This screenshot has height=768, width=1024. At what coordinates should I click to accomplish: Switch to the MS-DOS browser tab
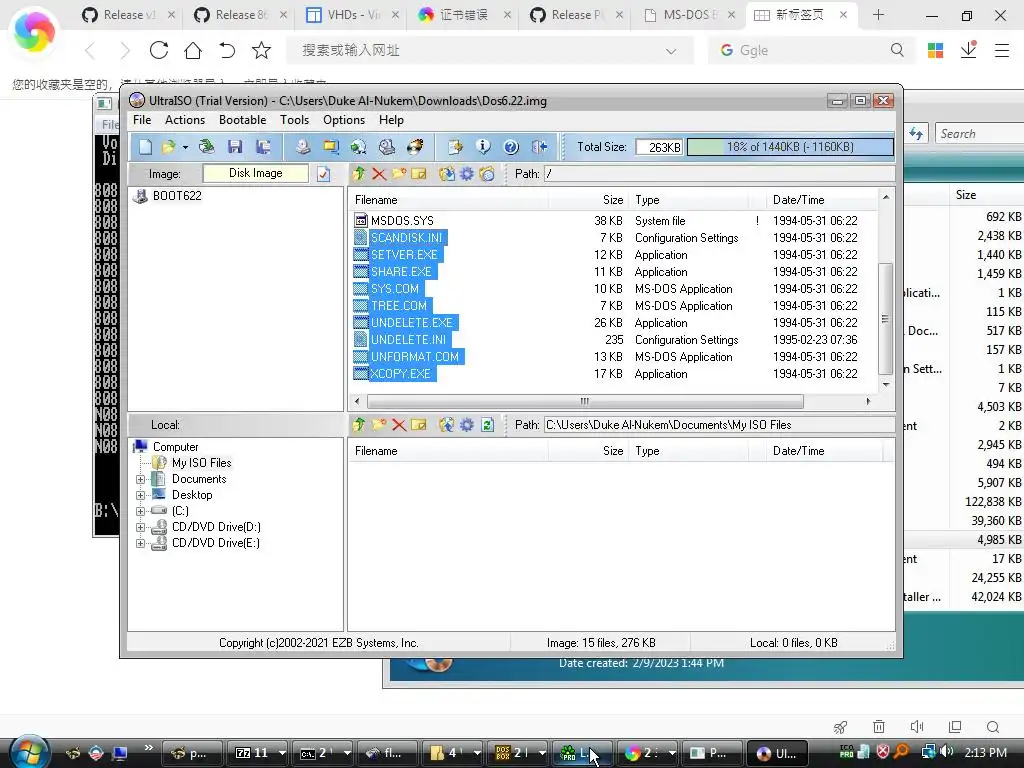tap(687, 14)
